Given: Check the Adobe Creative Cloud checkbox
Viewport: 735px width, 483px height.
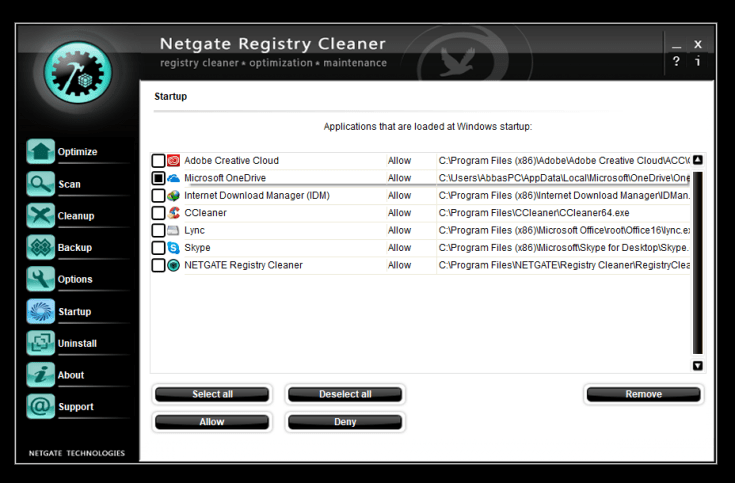Looking at the screenshot, I should tap(158, 160).
